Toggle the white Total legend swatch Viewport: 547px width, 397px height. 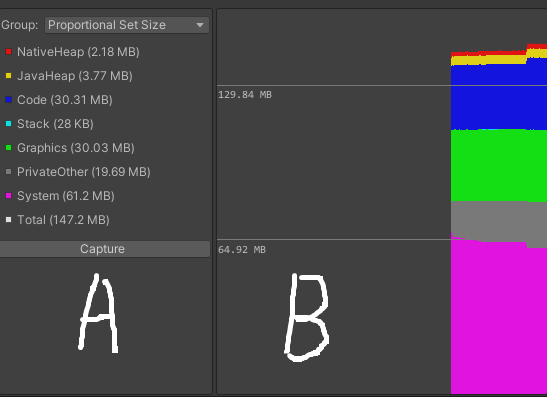pos(9,220)
